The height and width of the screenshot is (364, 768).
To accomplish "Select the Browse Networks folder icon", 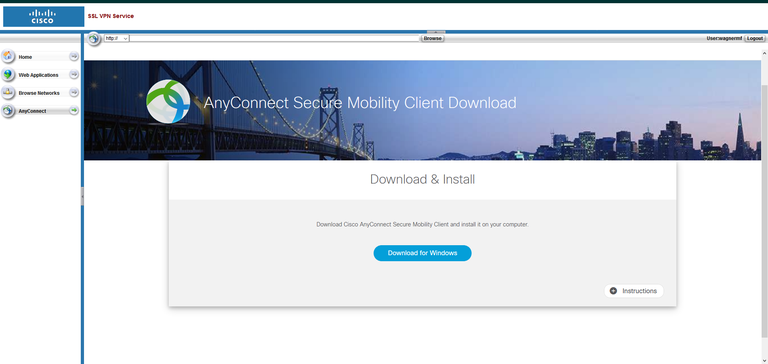I will pyautogui.click(x=8, y=92).
